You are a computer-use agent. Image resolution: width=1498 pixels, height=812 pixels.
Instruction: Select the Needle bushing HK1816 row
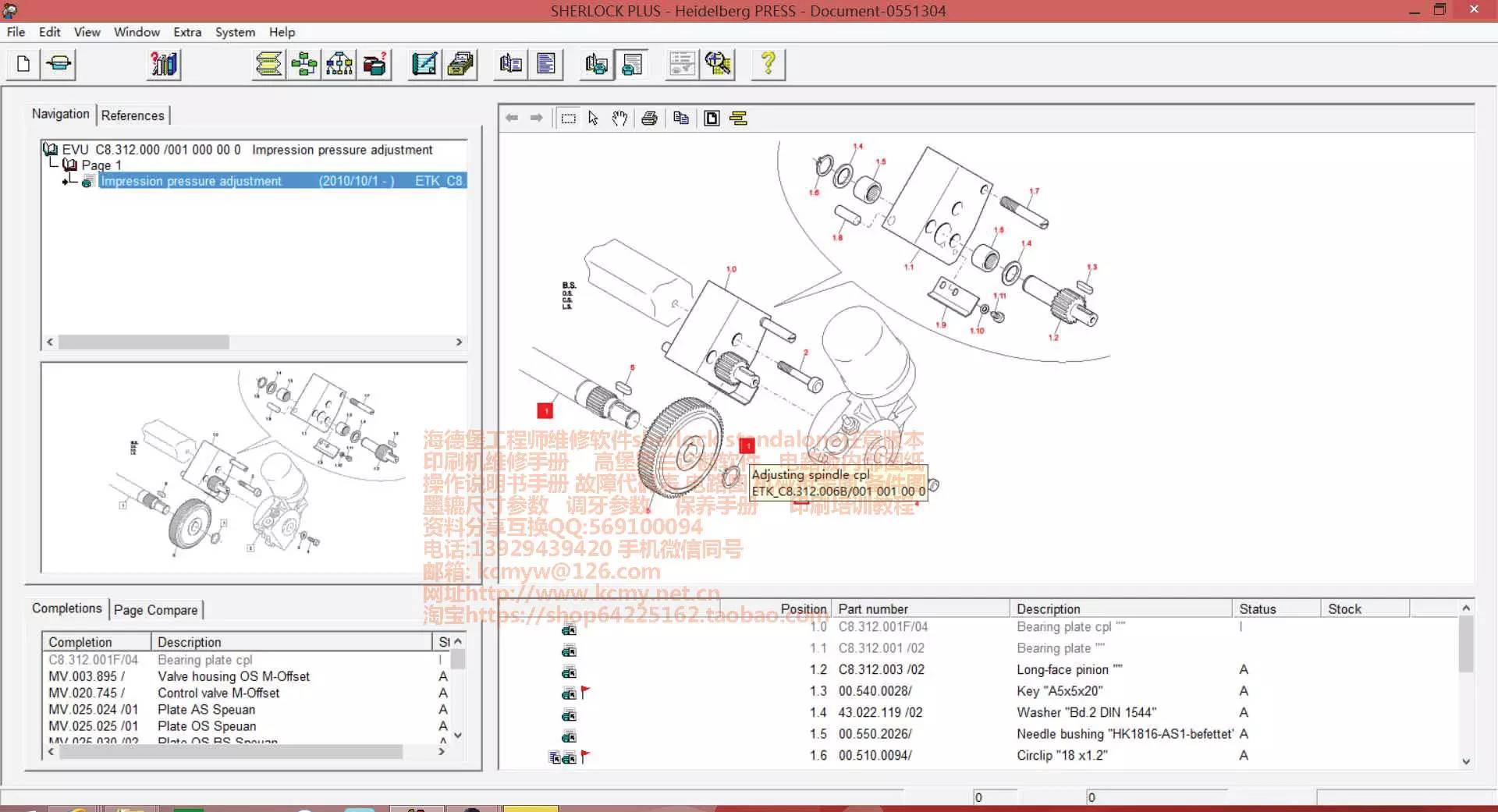tap(978, 734)
